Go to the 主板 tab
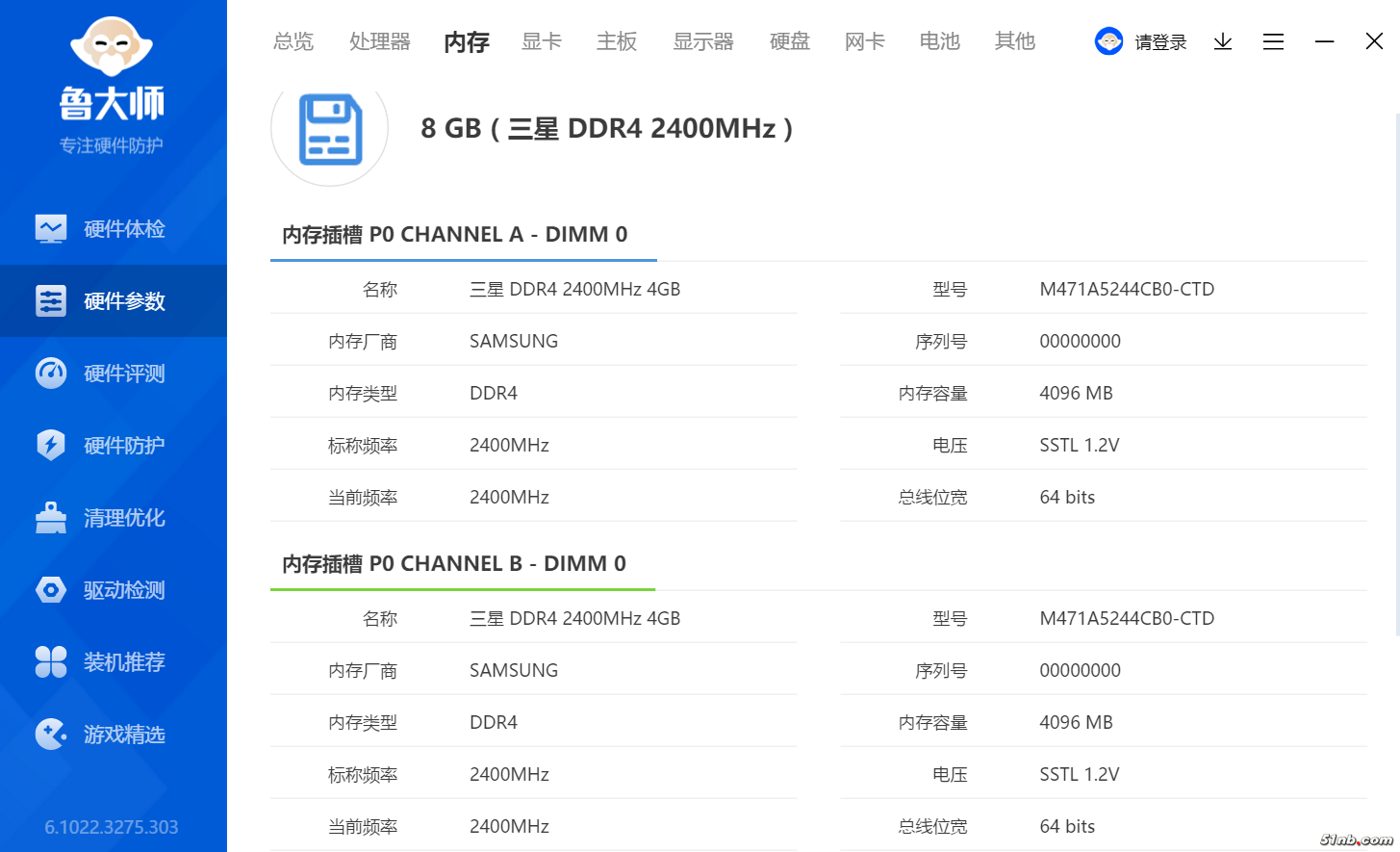1400x852 pixels. click(617, 41)
